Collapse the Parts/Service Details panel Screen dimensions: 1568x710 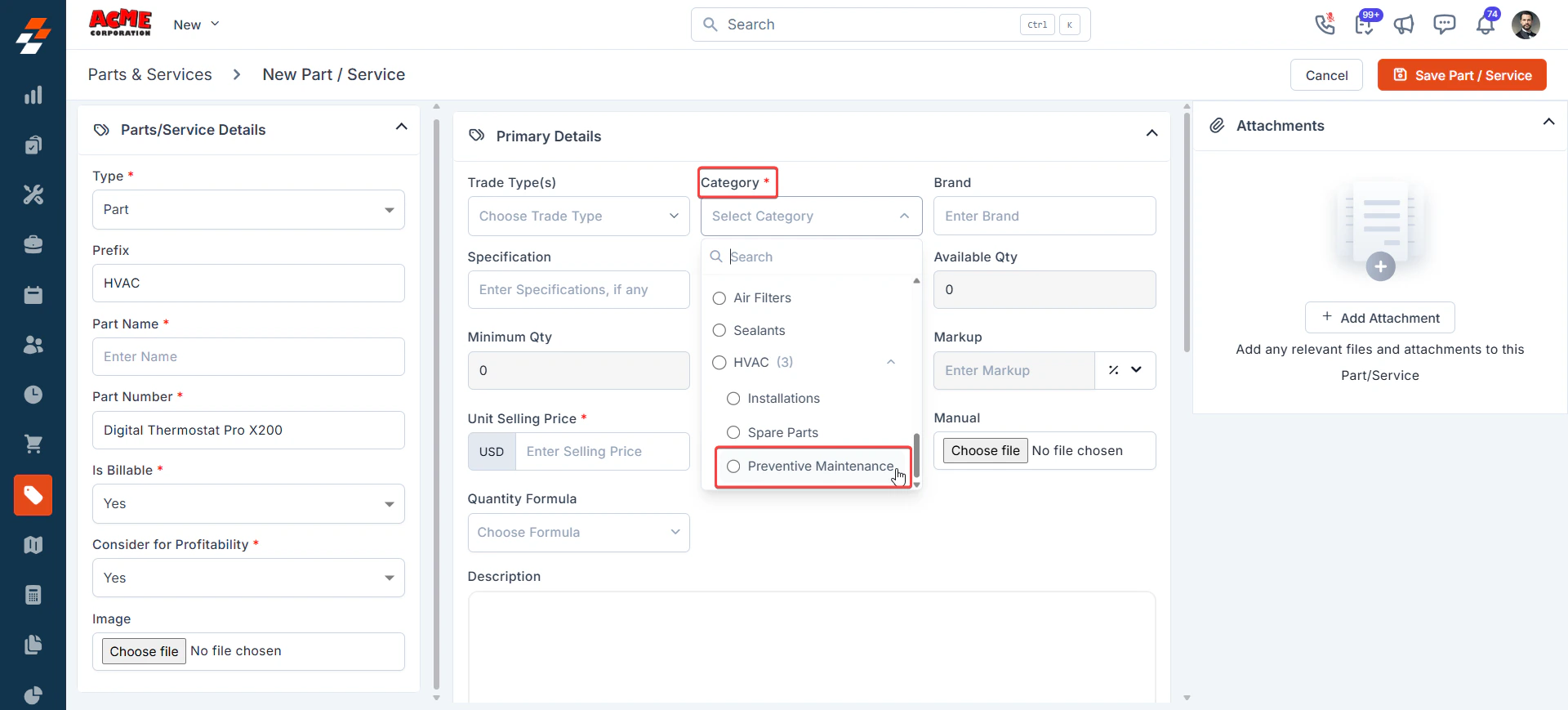pyautogui.click(x=401, y=127)
